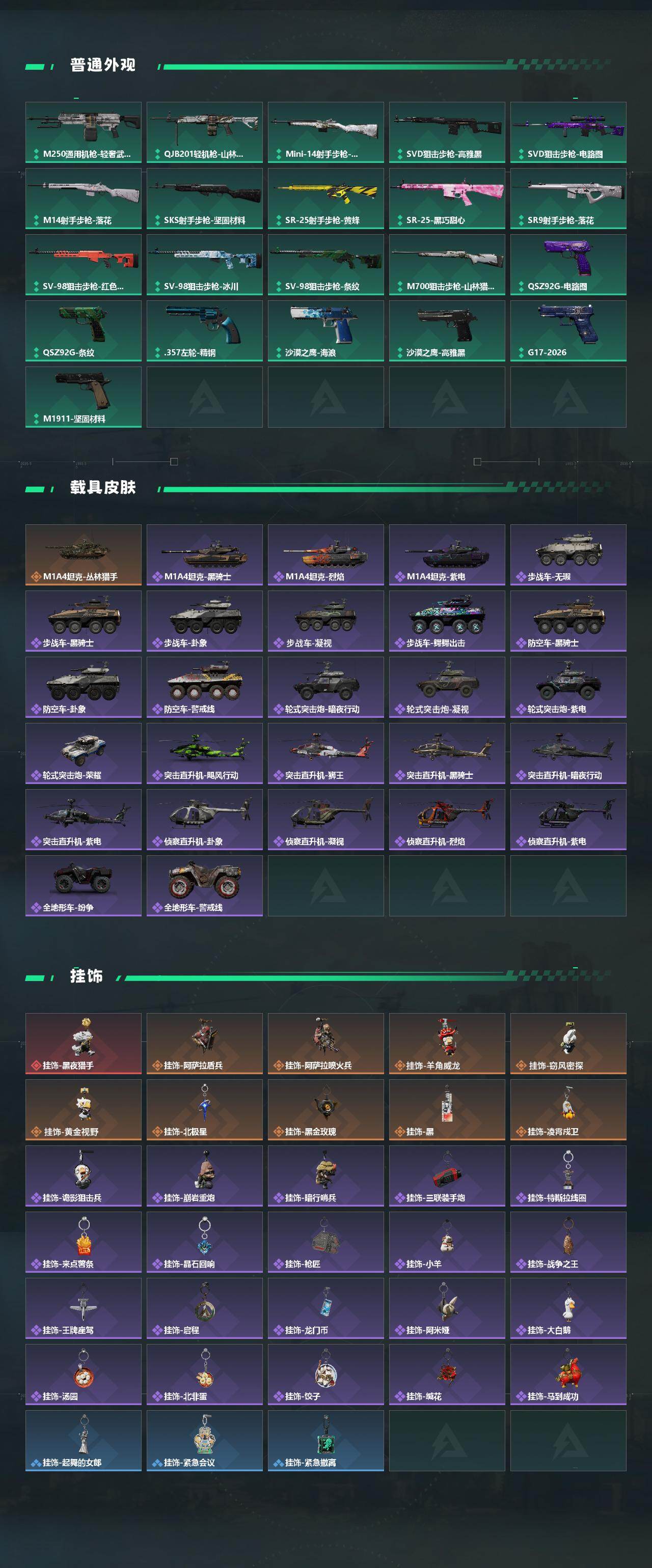652x1568 pixels.
Task: Select the G17-2026 pistol skin
Action: pos(568,330)
